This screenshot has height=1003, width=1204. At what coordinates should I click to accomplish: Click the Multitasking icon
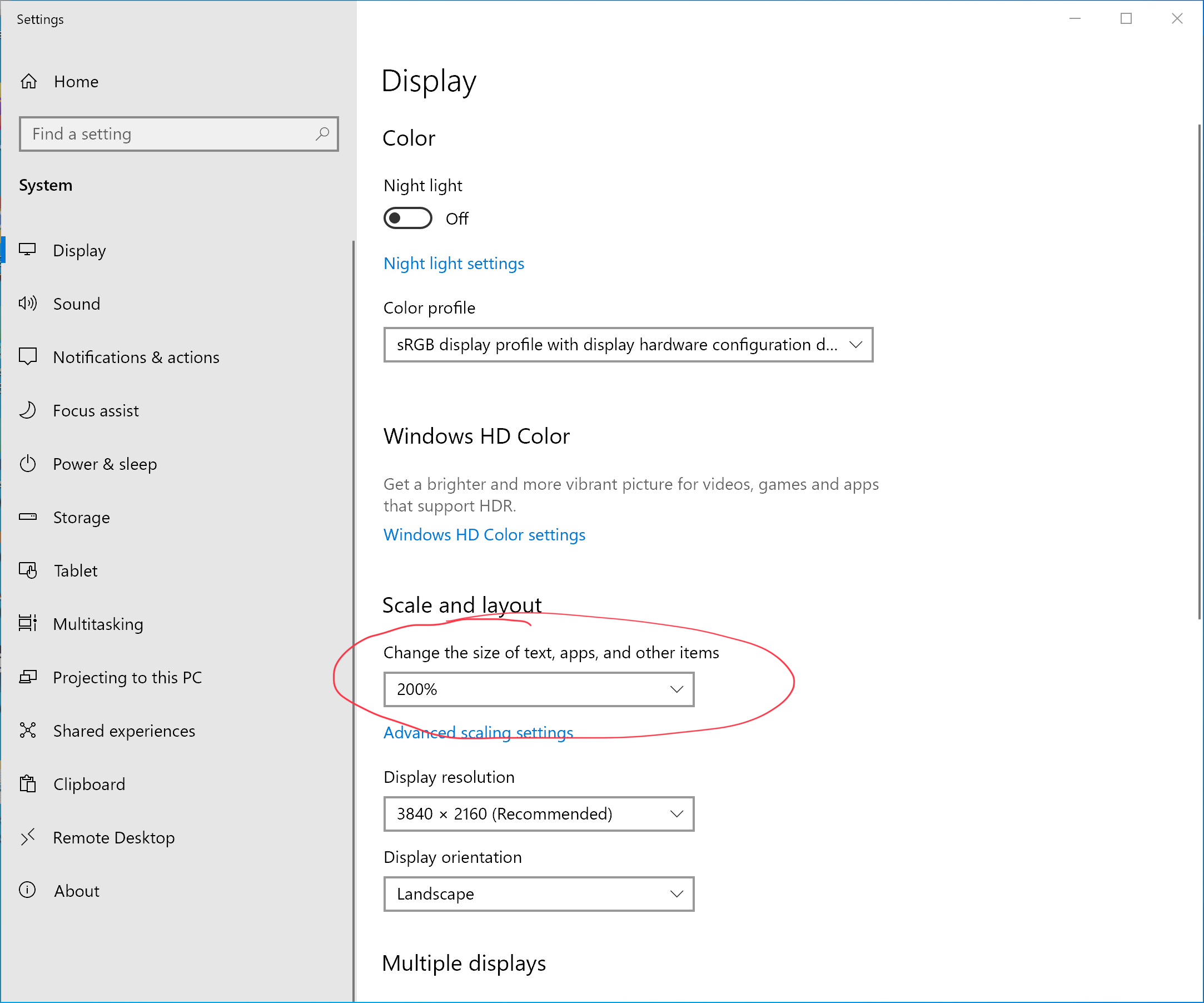28,623
